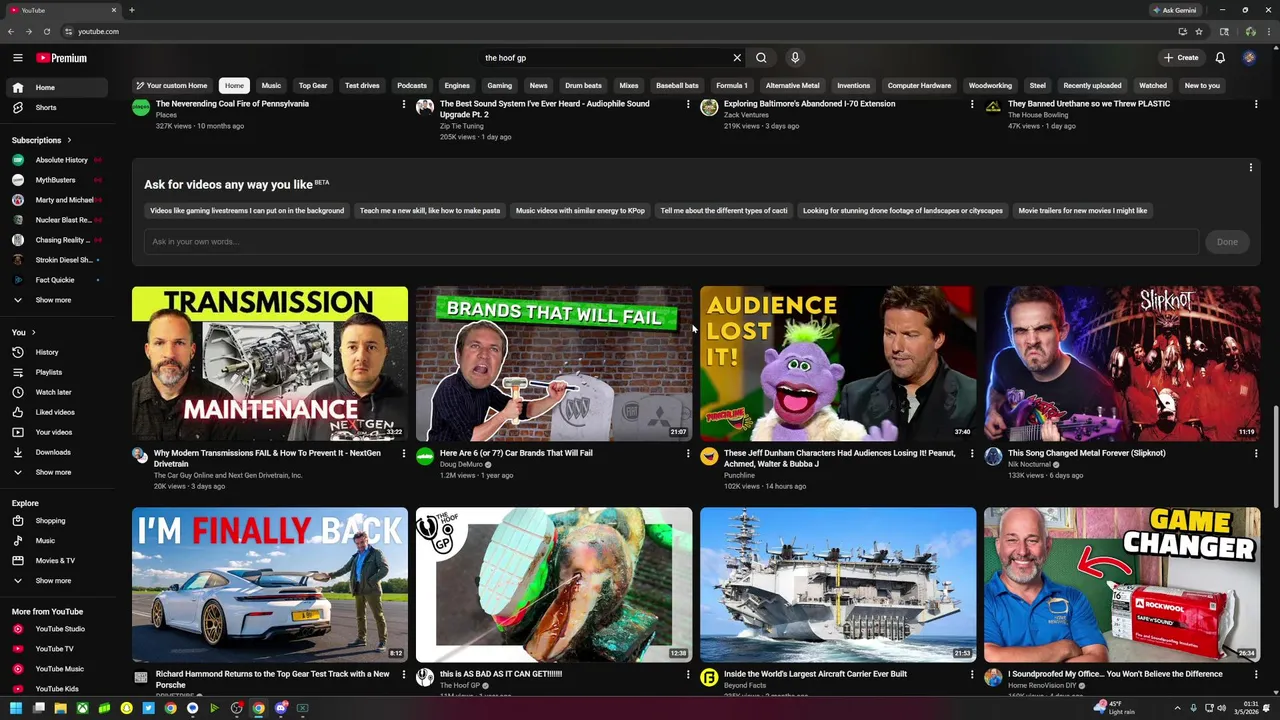
Task: Open the hamburger guide menu
Action: (17, 58)
